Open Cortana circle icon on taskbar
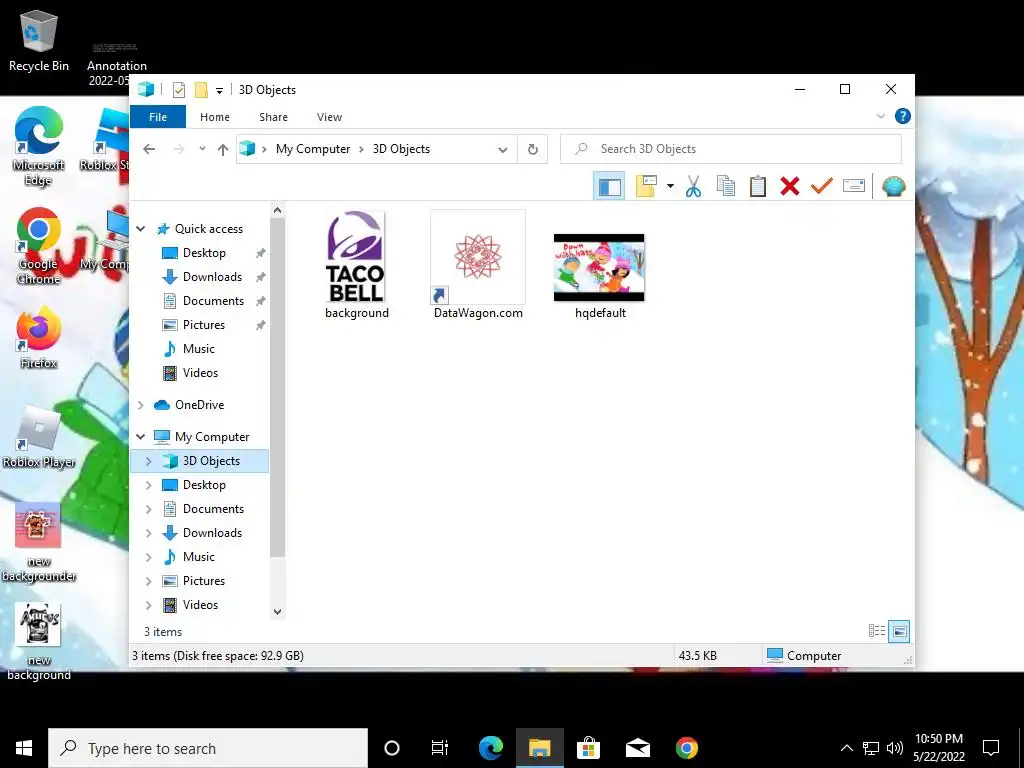The width and height of the screenshot is (1024, 768). 392,748
